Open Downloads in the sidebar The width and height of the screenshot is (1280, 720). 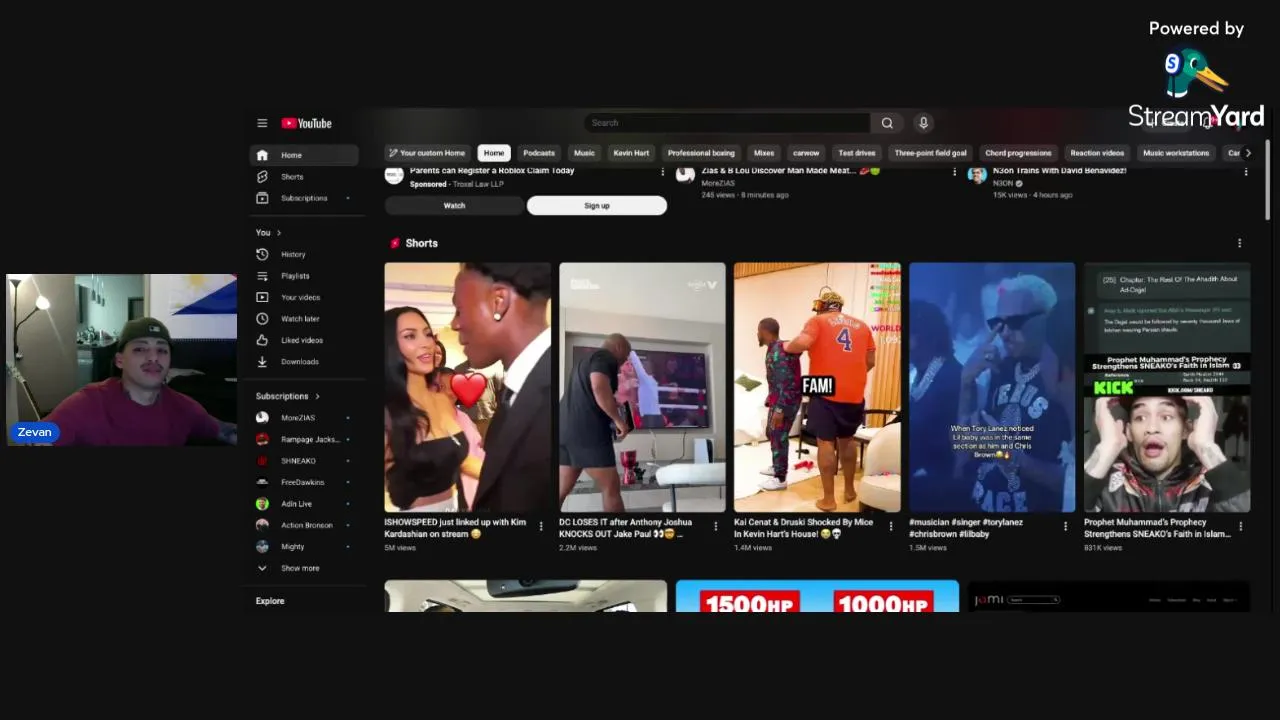[304, 362]
